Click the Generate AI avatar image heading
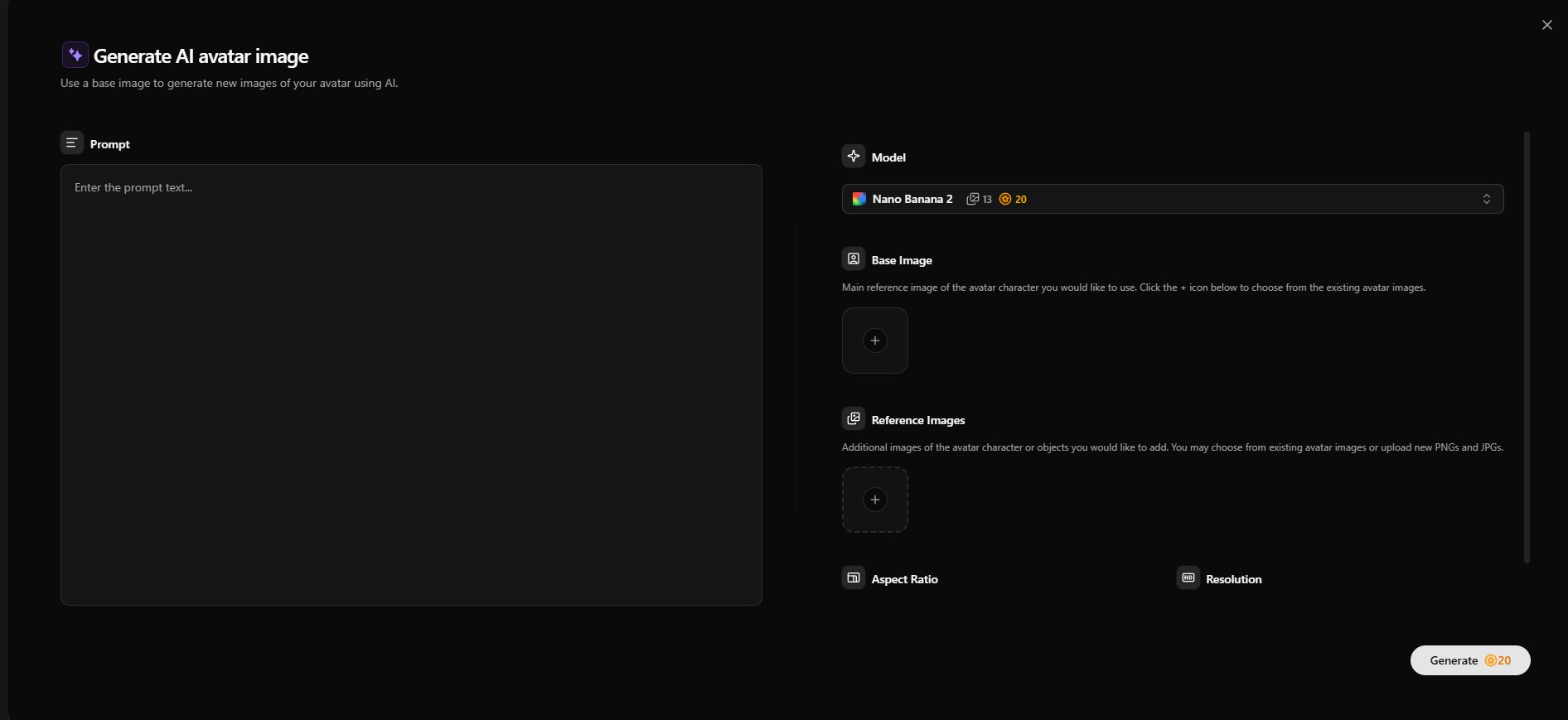Image resolution: width=1568 pixels, height=720 pixels. click(201, 56)
